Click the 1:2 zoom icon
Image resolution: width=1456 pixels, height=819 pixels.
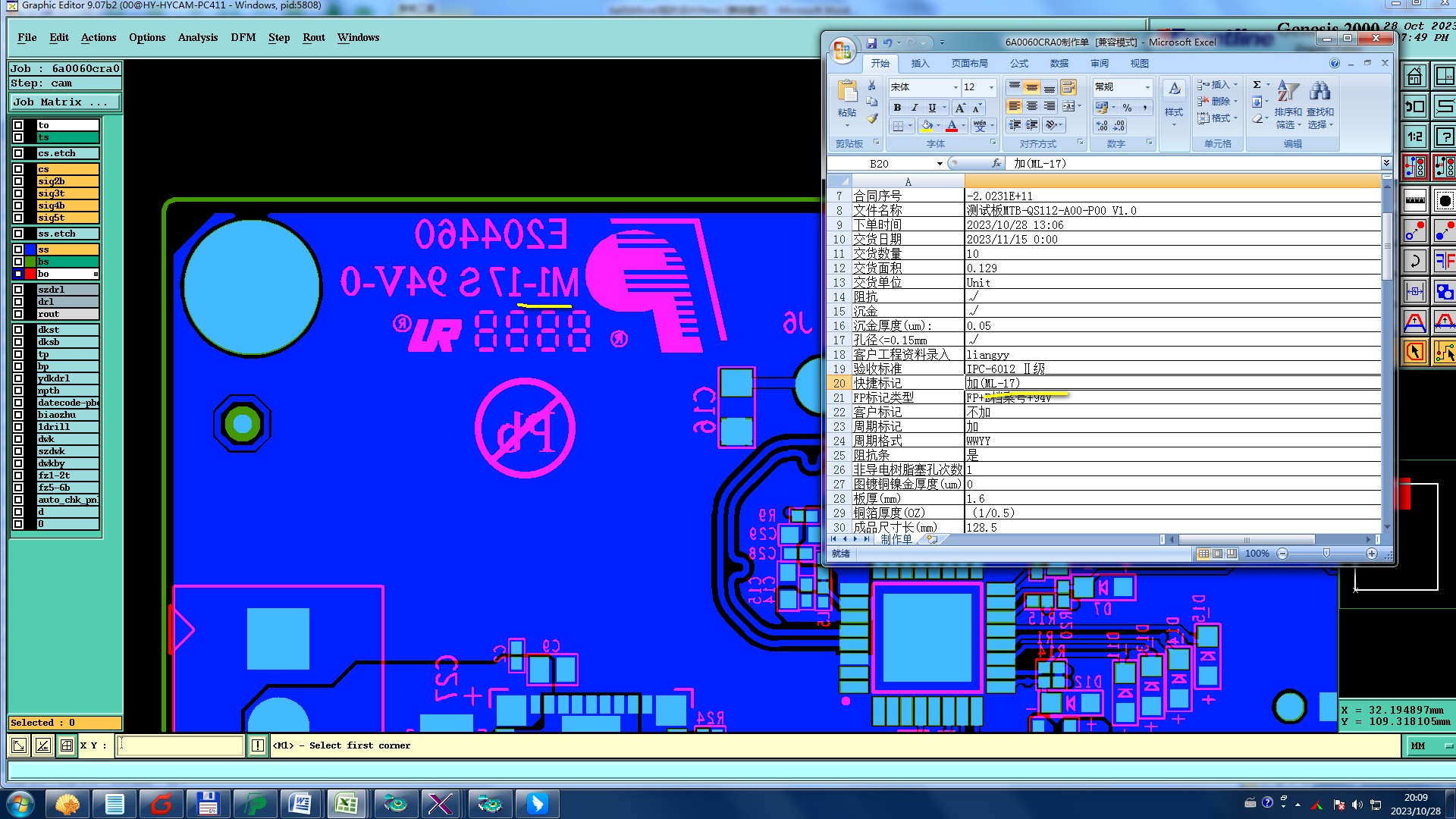(x=1415, y=136)
